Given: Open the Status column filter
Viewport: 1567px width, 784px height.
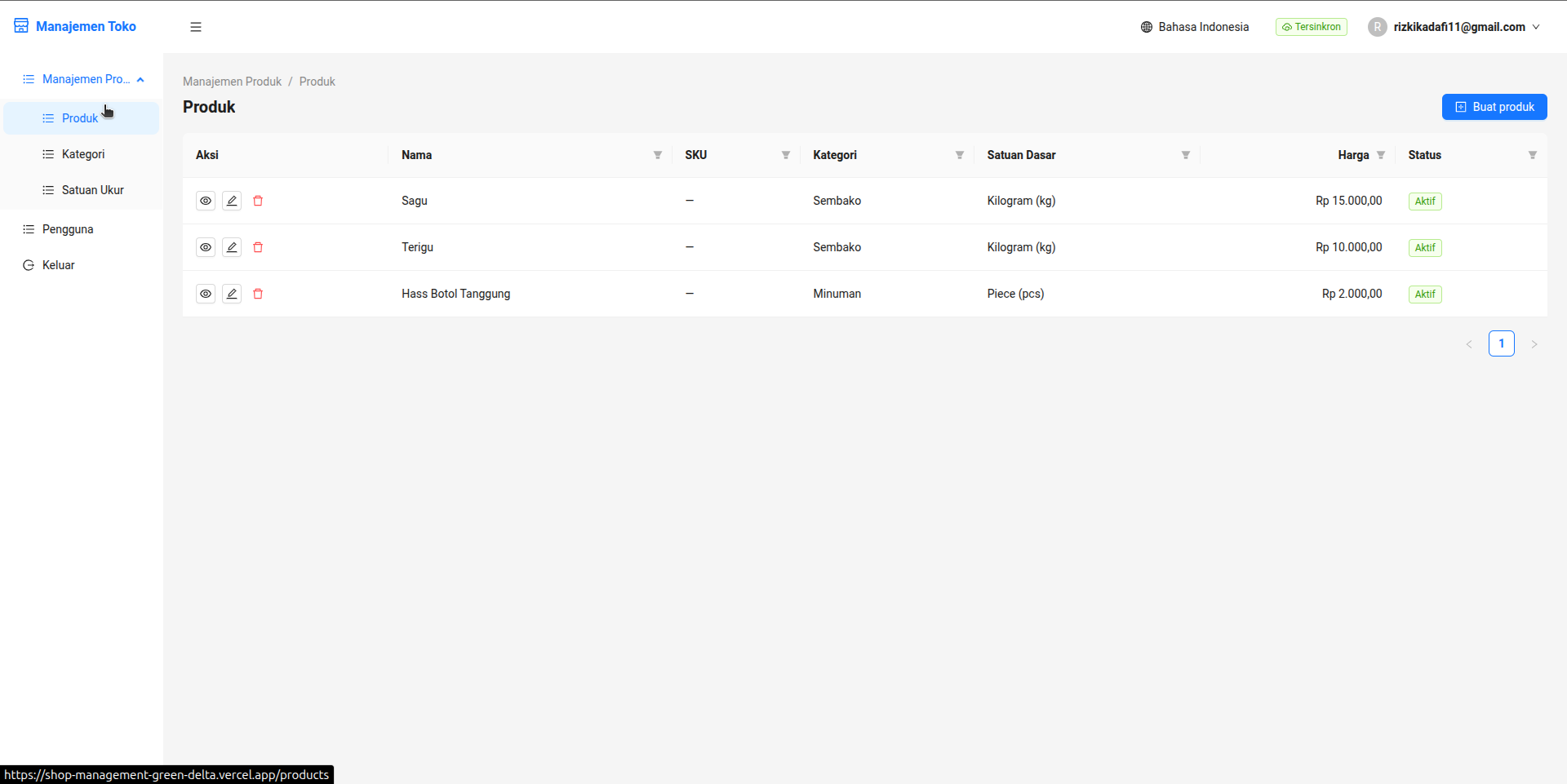Looking at the screenshot, I should pyautogui.click(x=1533, y=155).
